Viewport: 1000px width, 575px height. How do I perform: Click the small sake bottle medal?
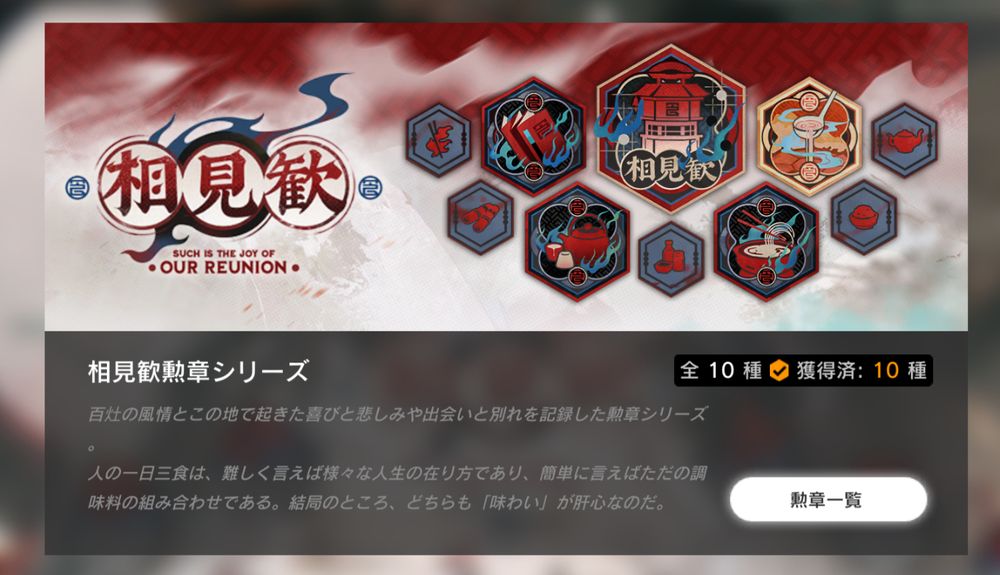pos(670,259)
